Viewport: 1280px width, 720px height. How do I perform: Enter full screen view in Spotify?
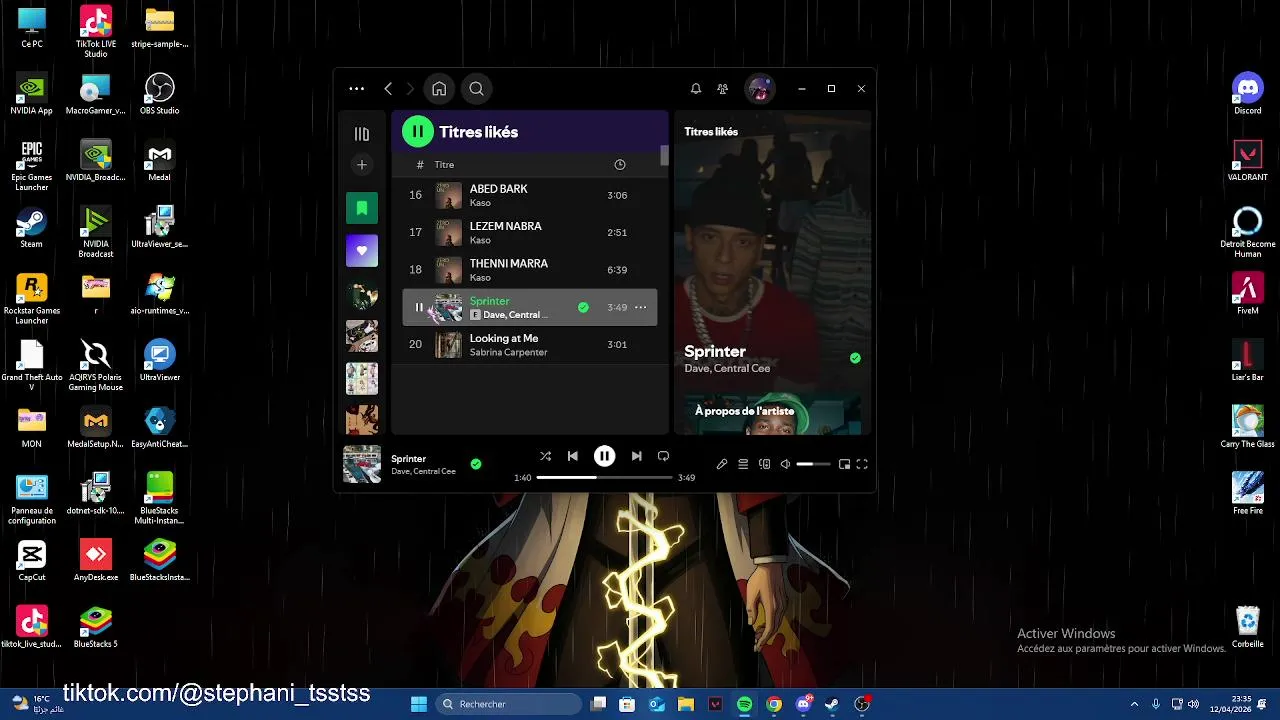[862, 464]
